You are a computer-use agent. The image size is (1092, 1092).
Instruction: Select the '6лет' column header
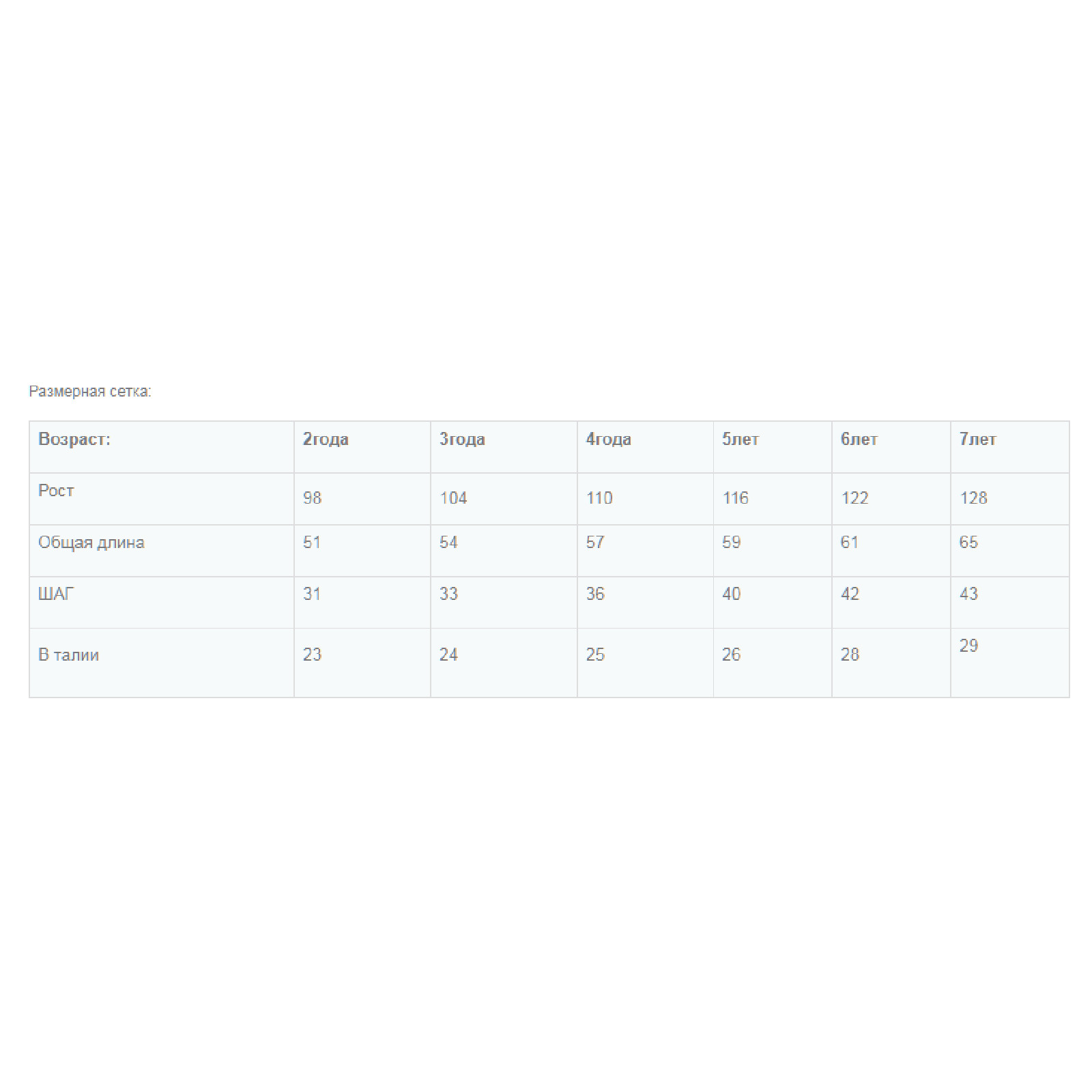pos(891,447)
